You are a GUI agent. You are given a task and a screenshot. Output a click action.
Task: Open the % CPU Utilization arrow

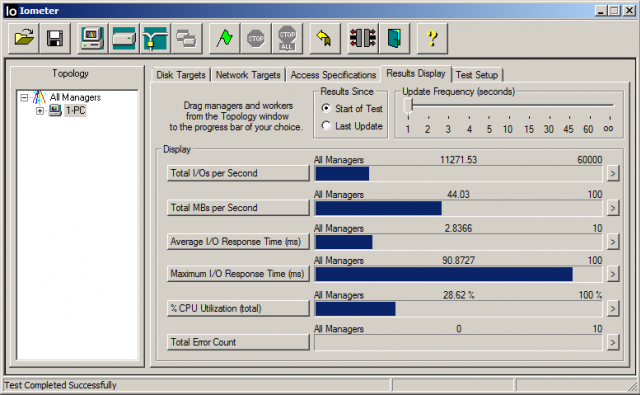(x=613, y=309)
